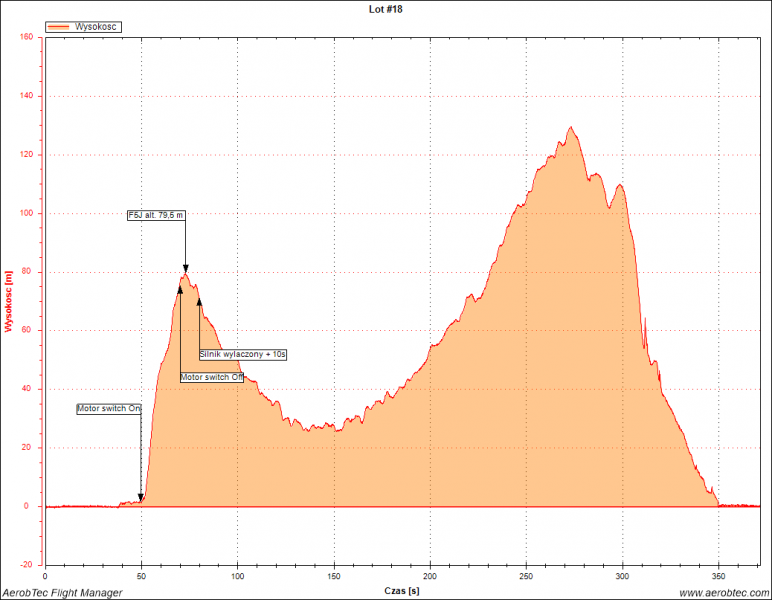The width and height of the screenshot is (772, 600).
Task: Click the red line swatch in the legend
Action: pos(61,27)
